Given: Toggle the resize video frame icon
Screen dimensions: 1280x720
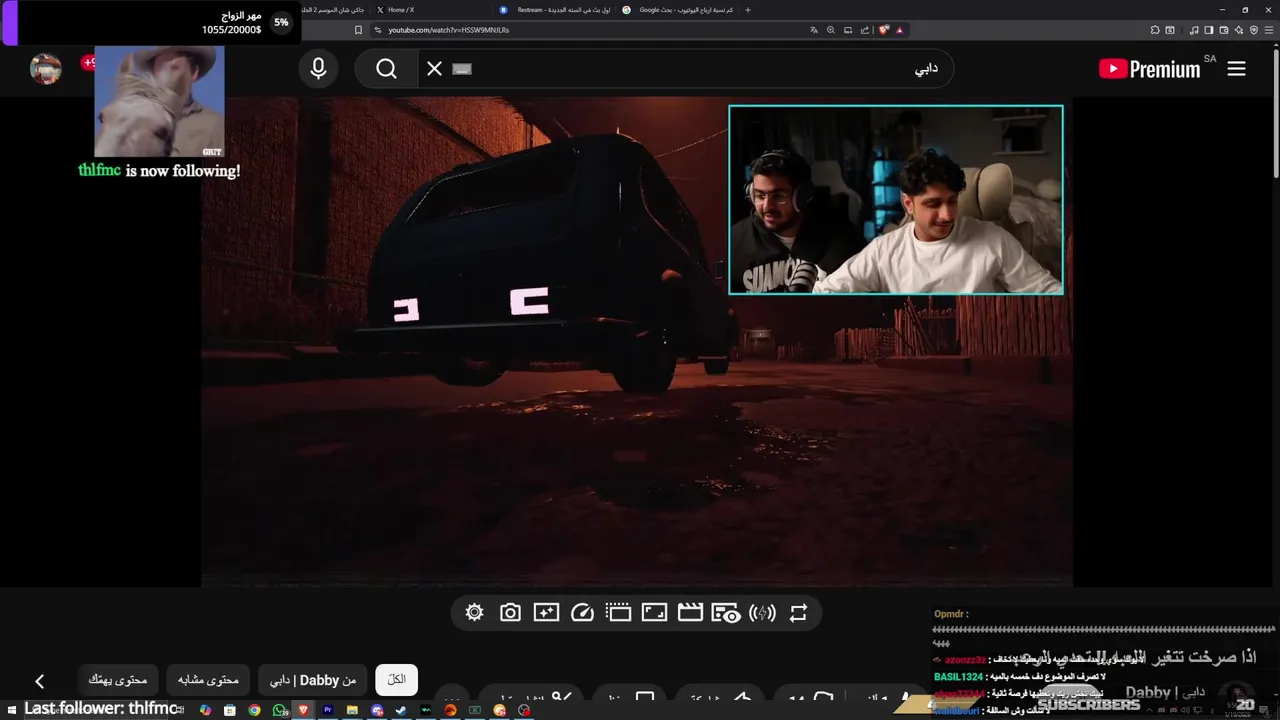Looking at the screenshot, I should tap(654, 613).
